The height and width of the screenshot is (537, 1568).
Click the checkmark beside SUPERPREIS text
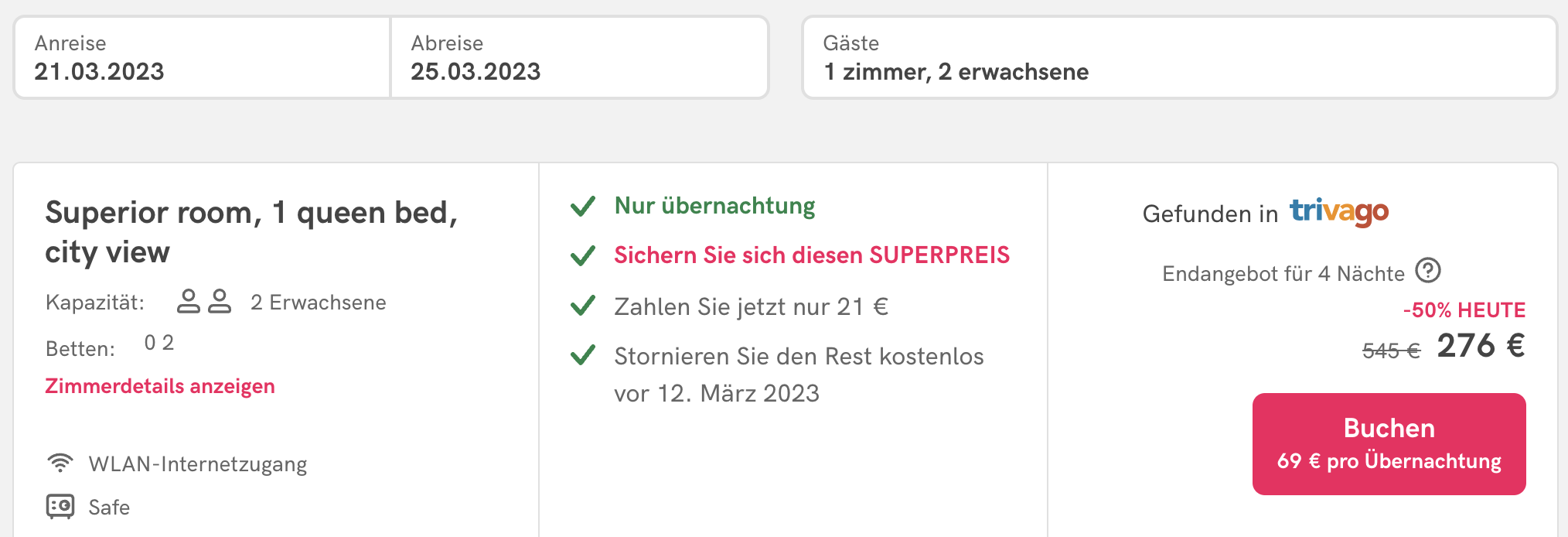click(x=582, y=255)
